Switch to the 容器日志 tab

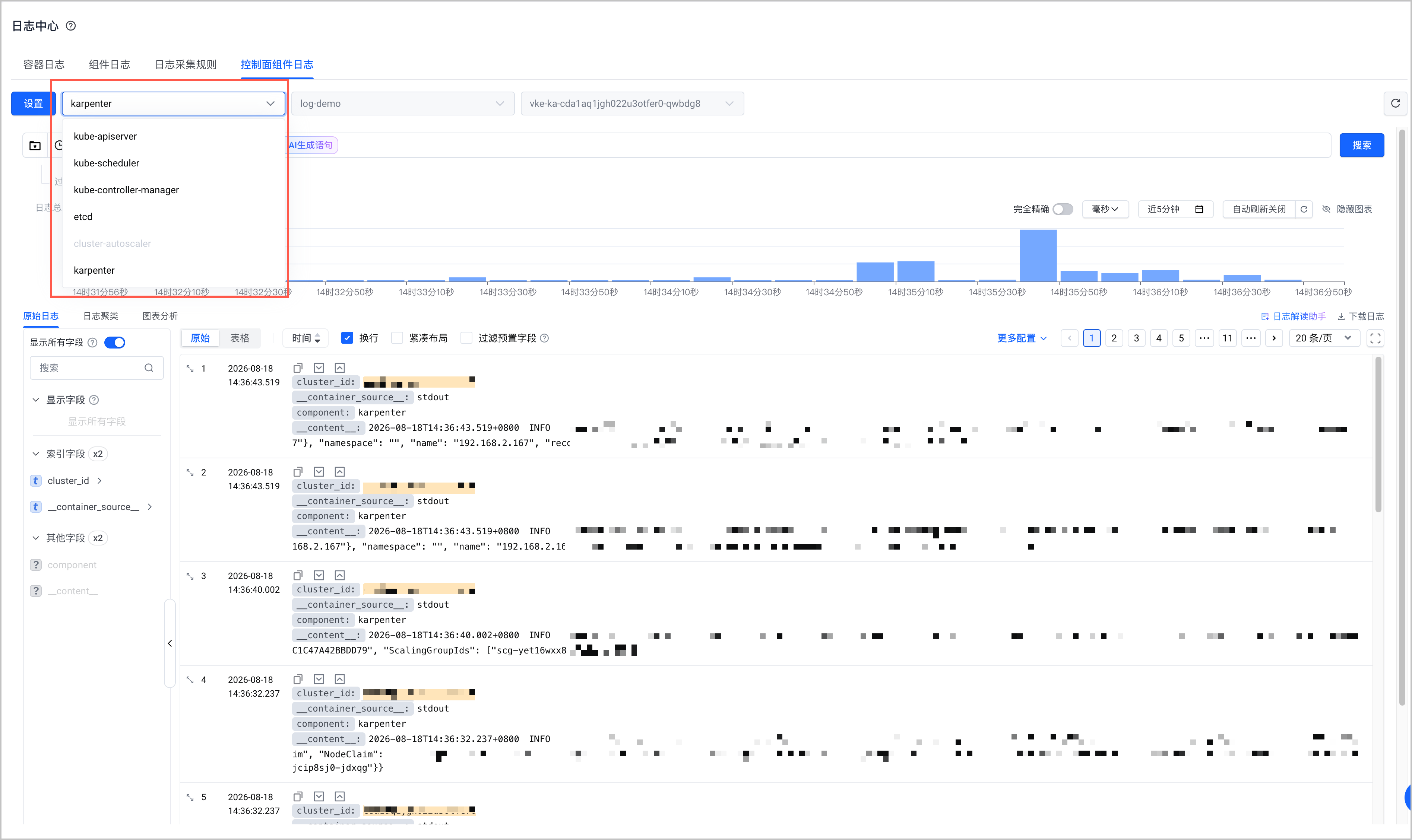coord(44,64)
